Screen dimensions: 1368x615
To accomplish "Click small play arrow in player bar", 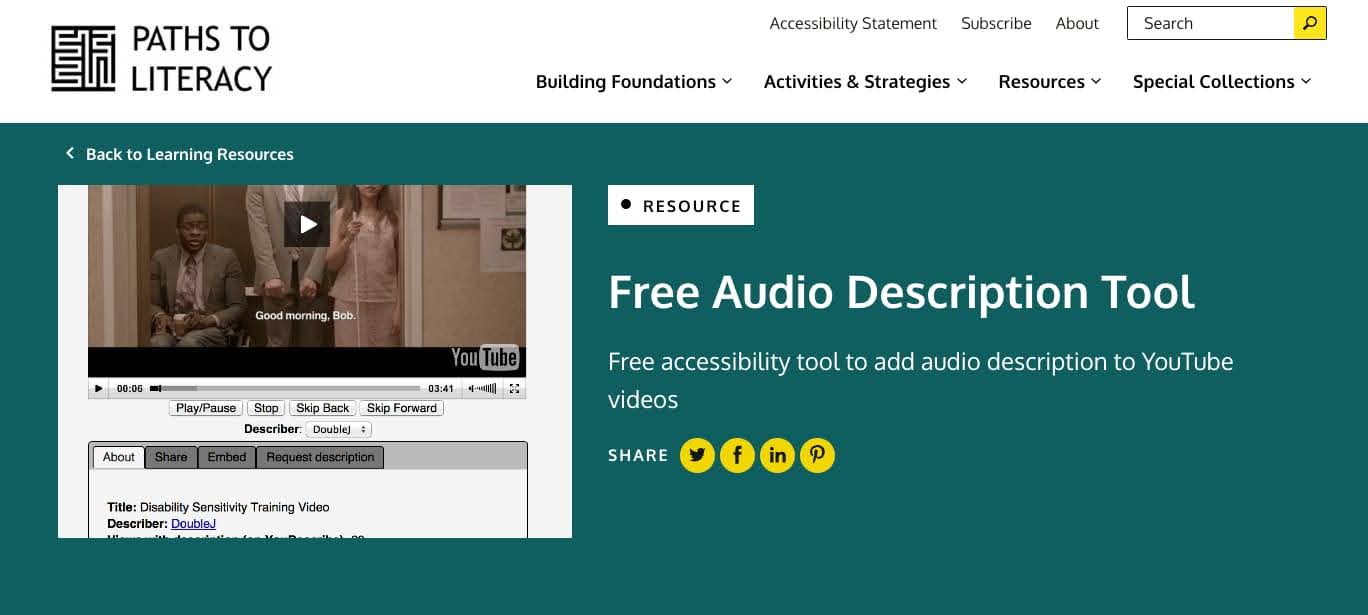I will tap(98, 388).
